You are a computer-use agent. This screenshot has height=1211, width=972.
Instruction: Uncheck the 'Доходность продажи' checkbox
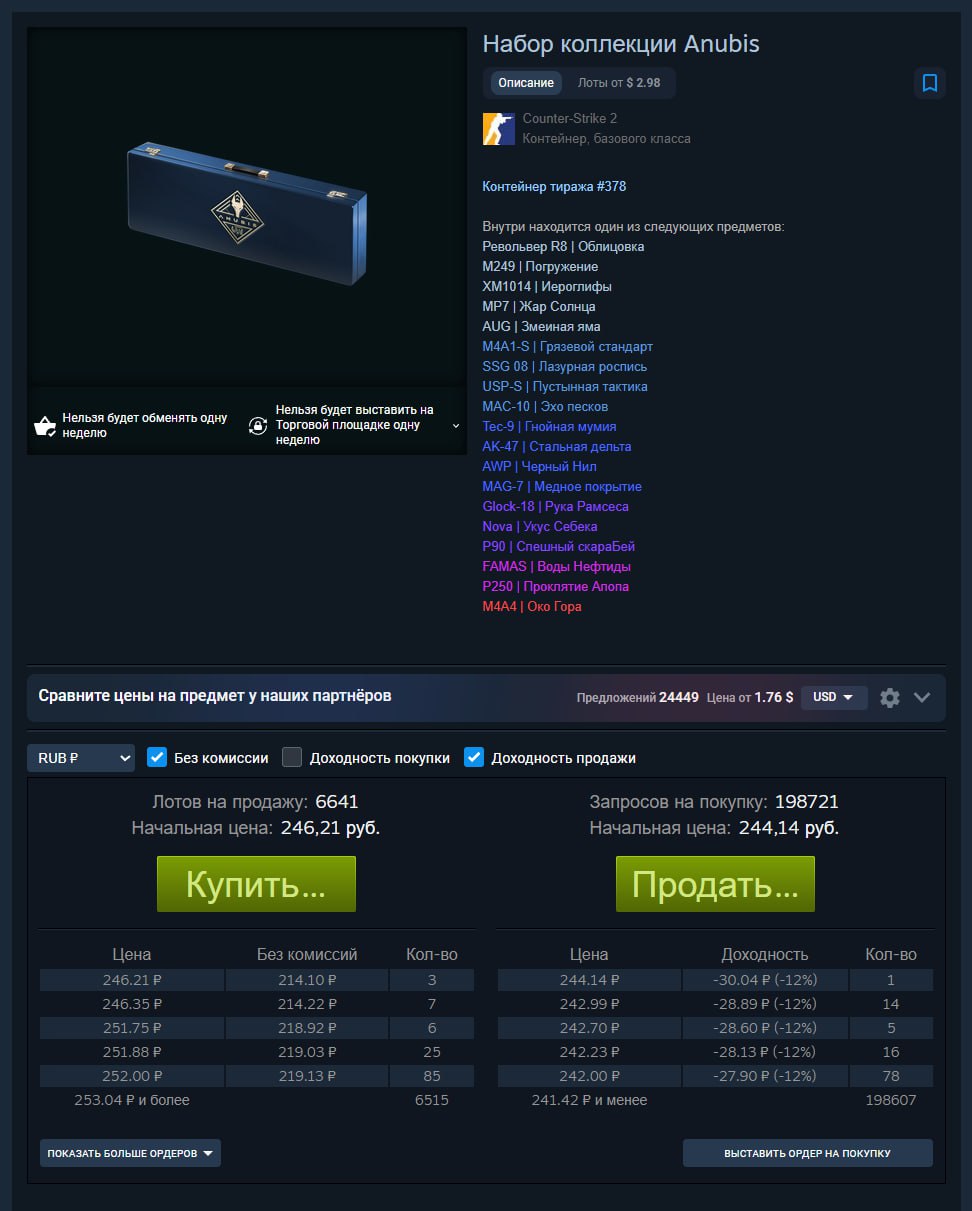coord(474,757)
